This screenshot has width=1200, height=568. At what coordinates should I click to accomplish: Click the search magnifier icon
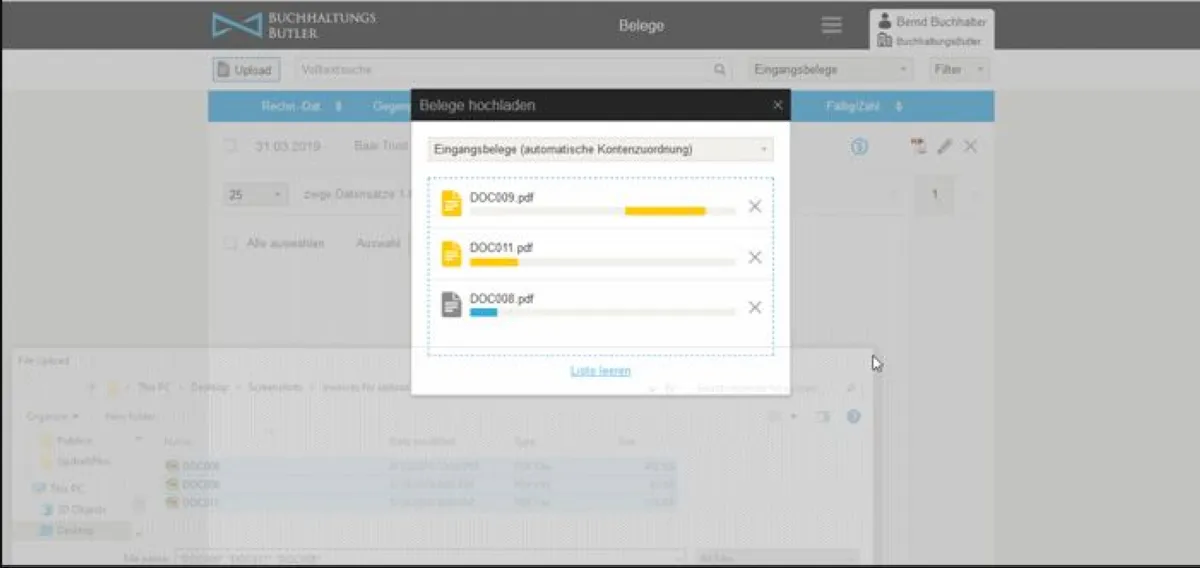pyautogui.click(x=719, y=70)
